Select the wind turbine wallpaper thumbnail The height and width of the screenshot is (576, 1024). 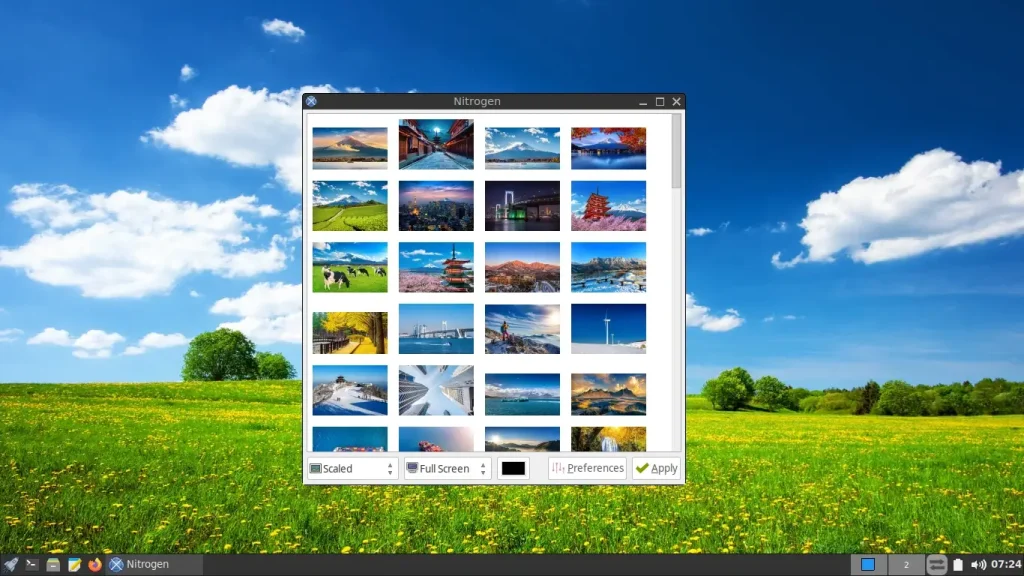point(609,328)
